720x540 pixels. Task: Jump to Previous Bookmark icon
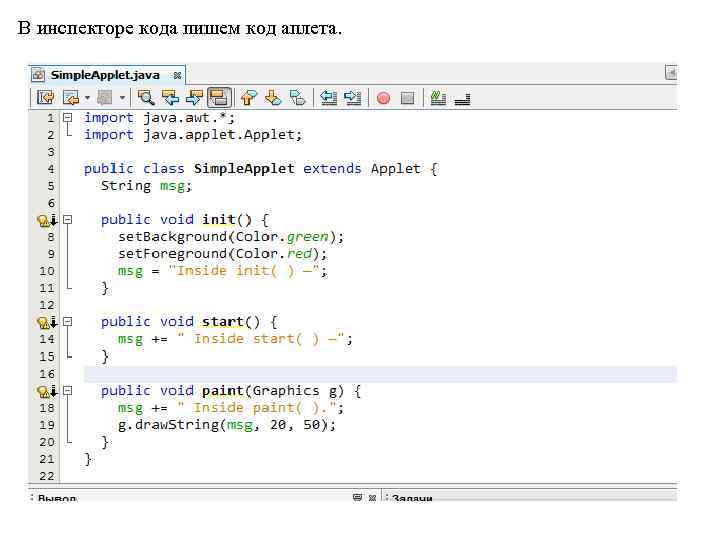click(249, 97)
